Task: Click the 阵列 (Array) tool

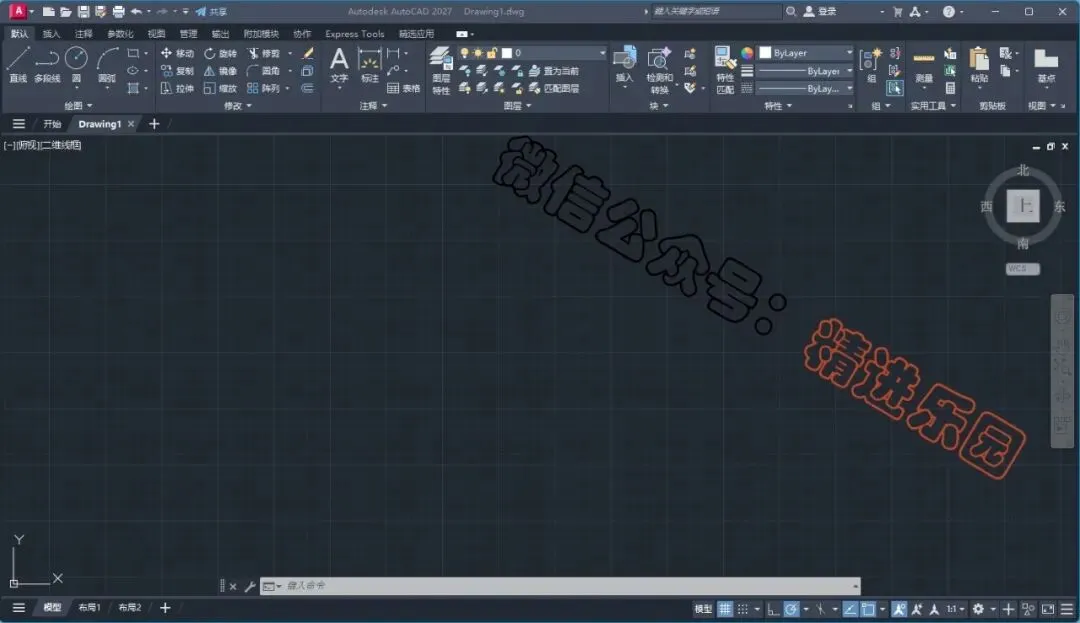Action: tap(264, 88)
